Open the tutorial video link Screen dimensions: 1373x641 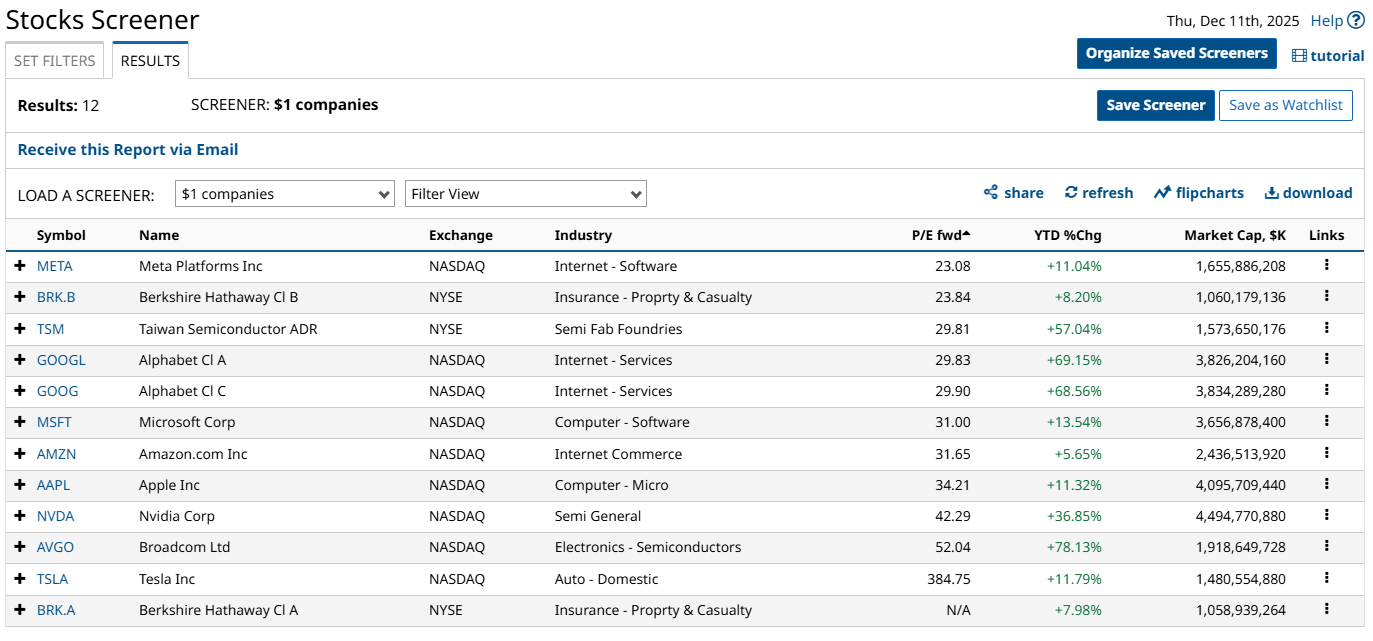click(1328, 56)
